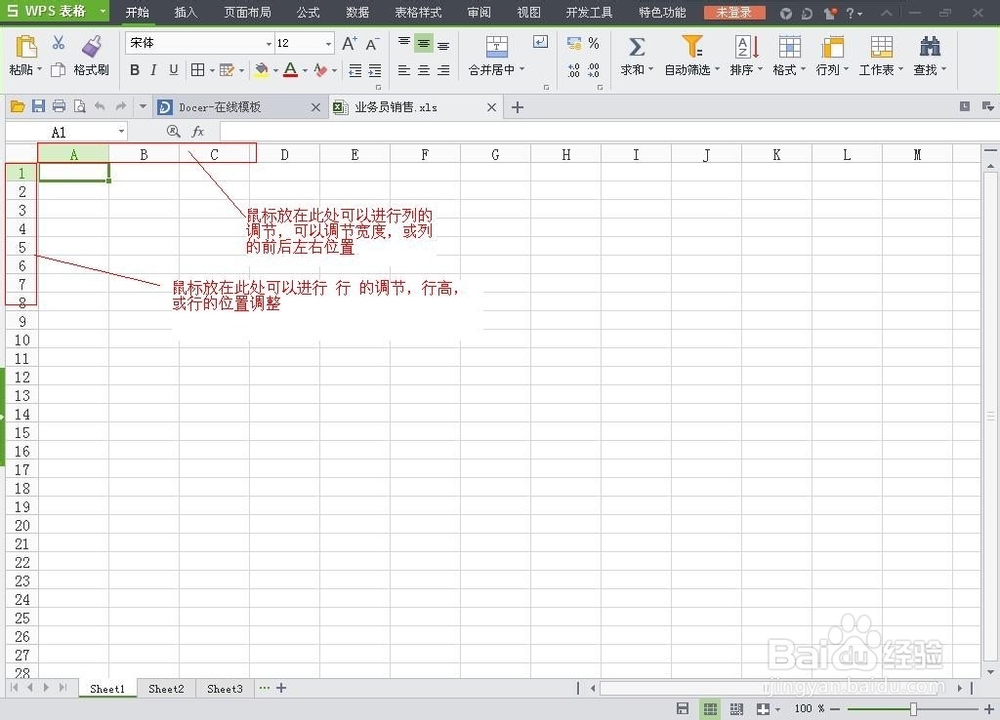Click the decrease decimal places icon

click(x=594, y=70)
